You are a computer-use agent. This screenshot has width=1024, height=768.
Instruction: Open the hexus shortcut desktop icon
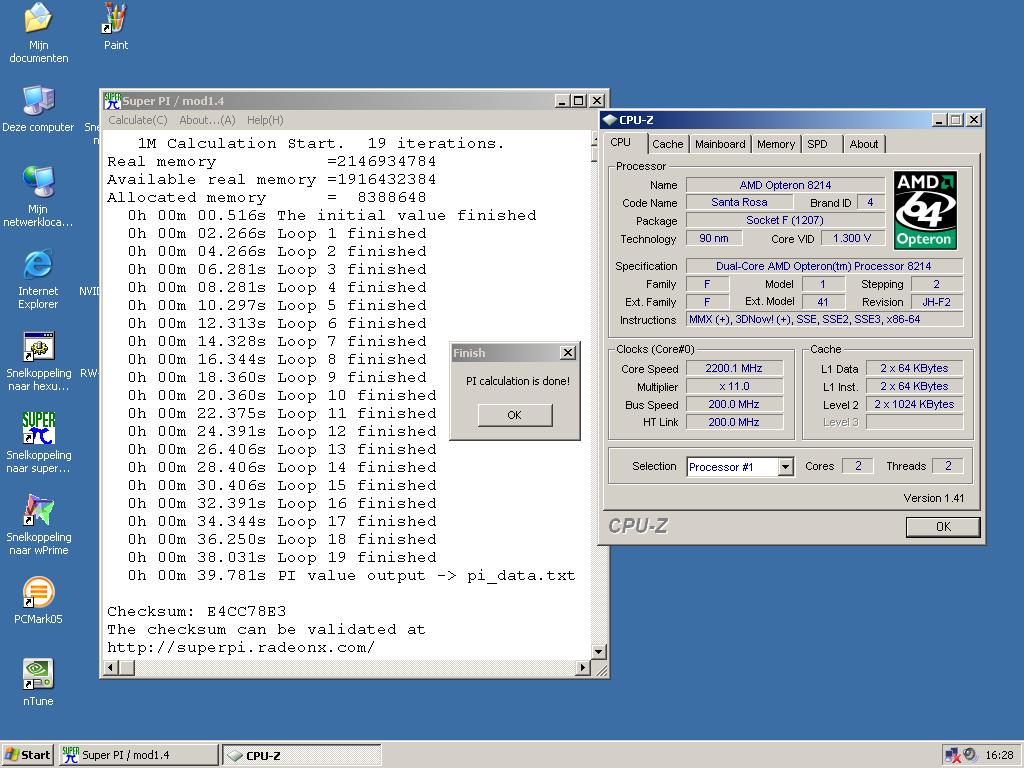click(39, 361)
